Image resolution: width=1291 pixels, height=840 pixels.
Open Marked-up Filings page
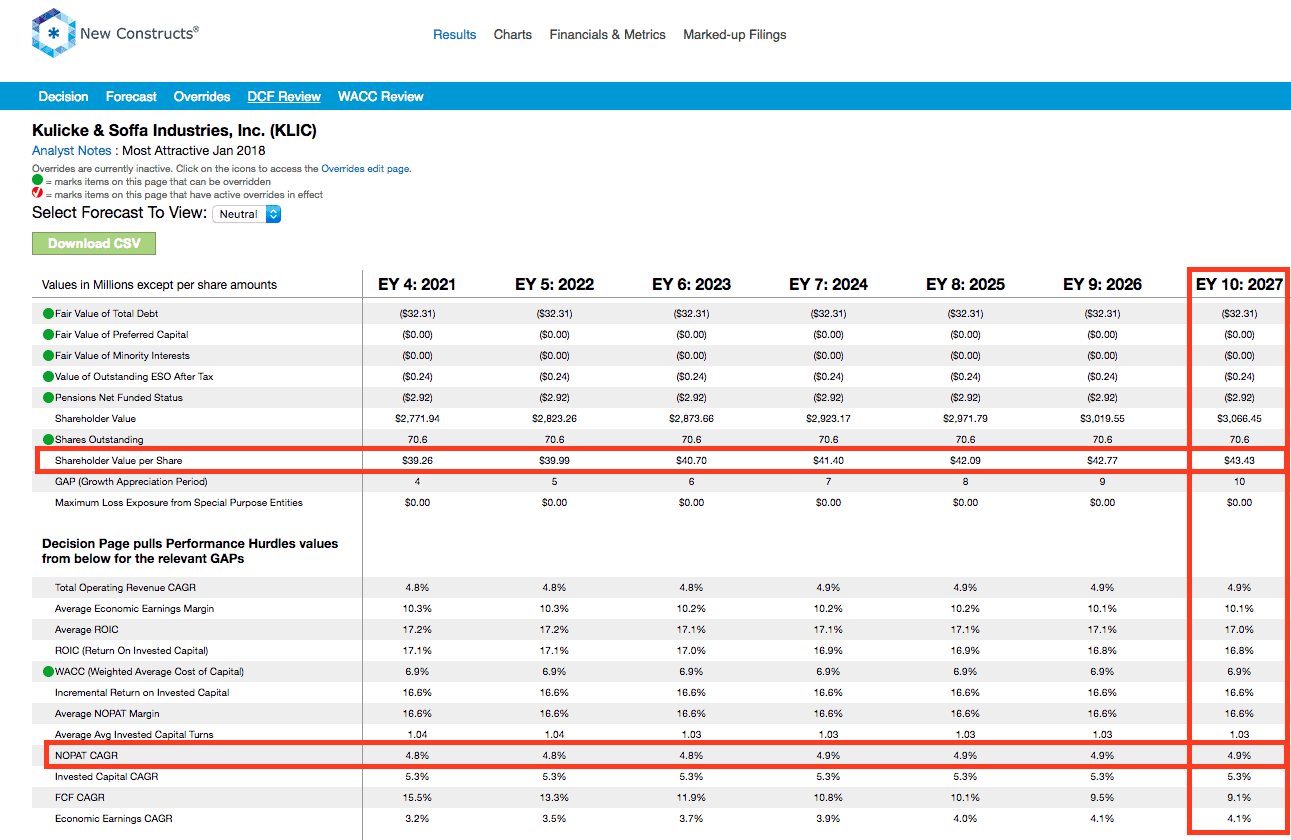click(x=735, y=34)
